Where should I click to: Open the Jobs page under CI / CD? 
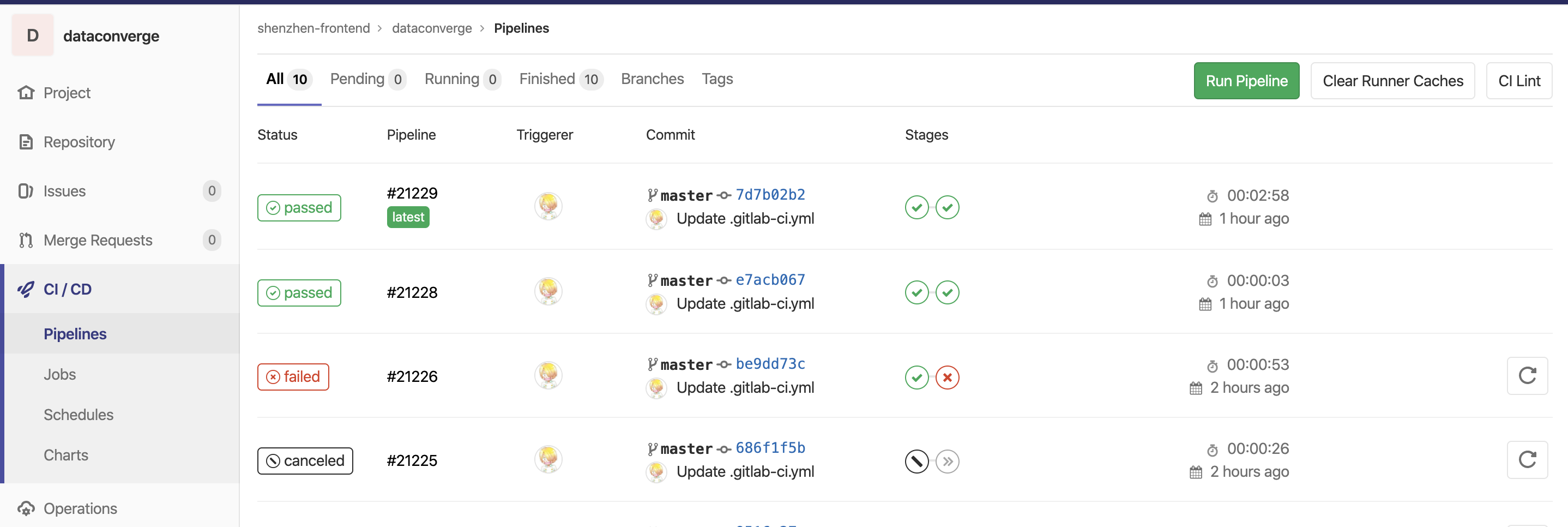(x=59, y=374)
